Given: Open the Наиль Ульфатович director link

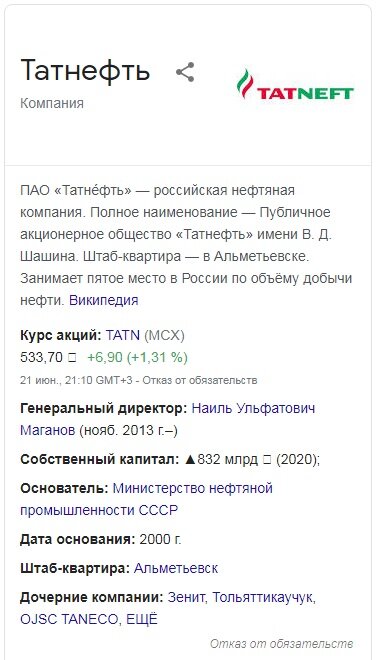Looking at the screenshot, I should [253, 408].
